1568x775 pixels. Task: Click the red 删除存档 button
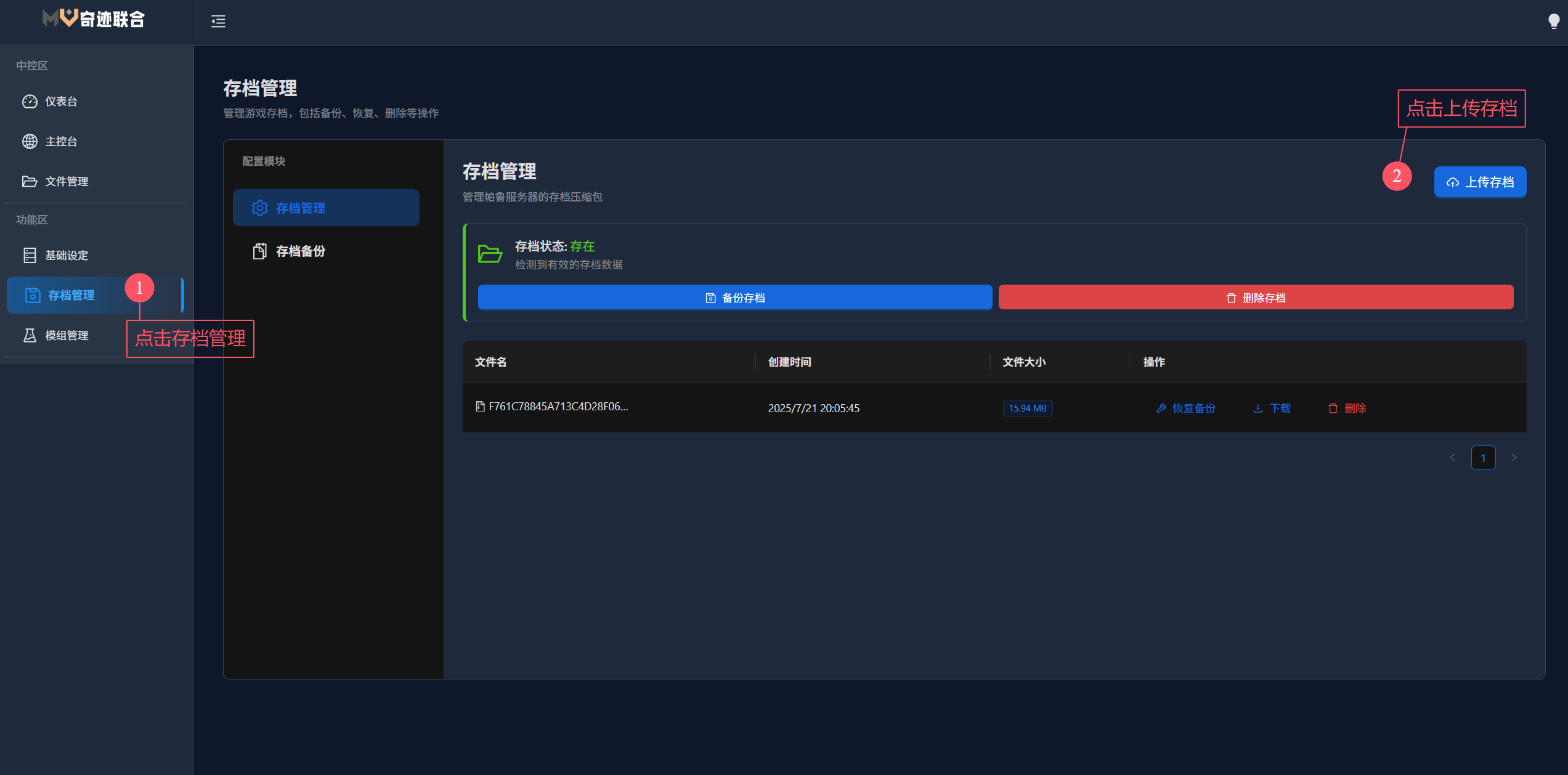tap(1256, 298)
